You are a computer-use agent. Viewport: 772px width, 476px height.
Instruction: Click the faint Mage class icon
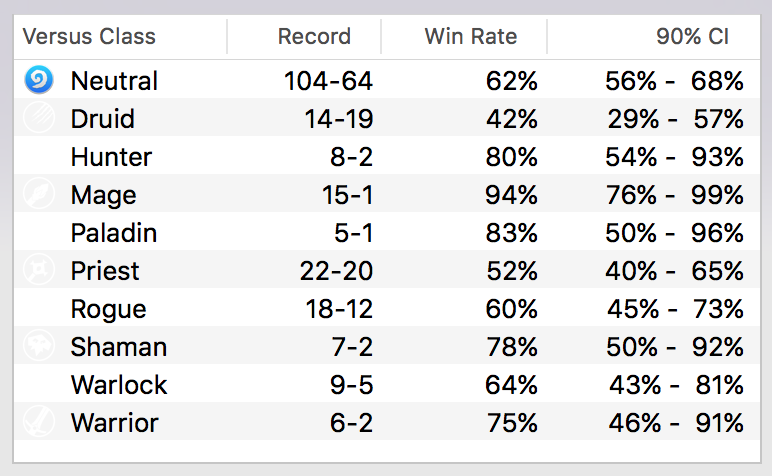(x=39, y=194)
